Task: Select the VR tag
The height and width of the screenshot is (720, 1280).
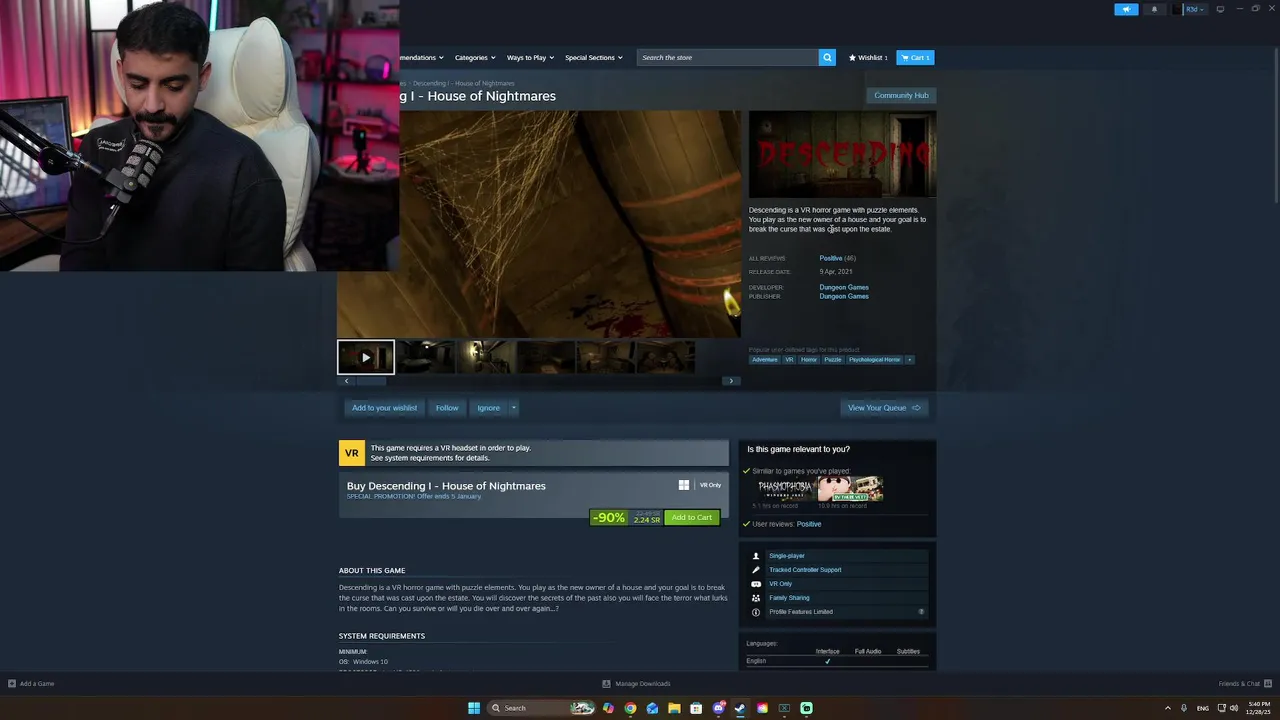Action: click(789, 359)
